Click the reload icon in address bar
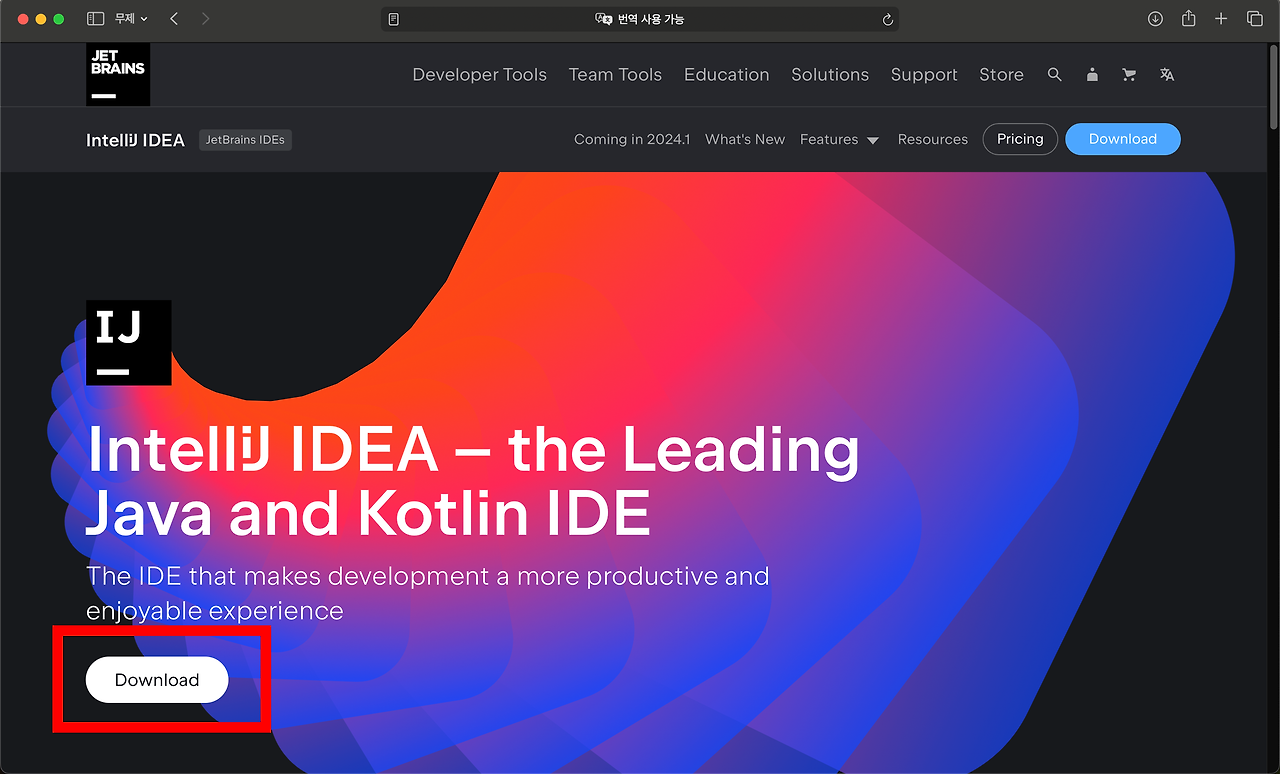Screen dimensions: 1280x774 coord(887,18)
